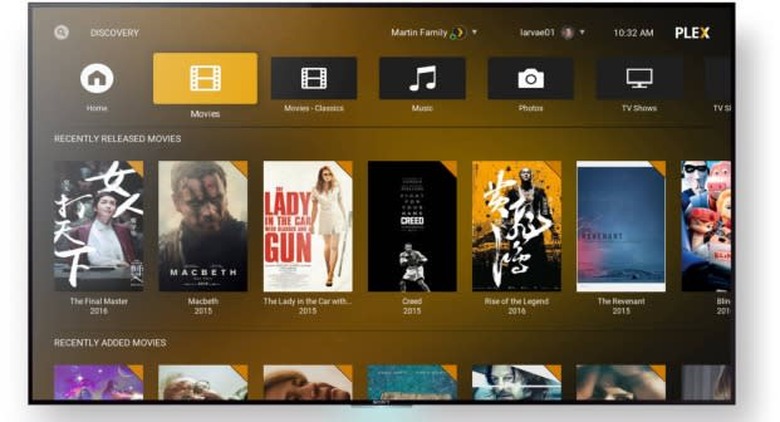Screen dimensions: 780x422
Task: Click the Plex logo
Action: point(691,32)
